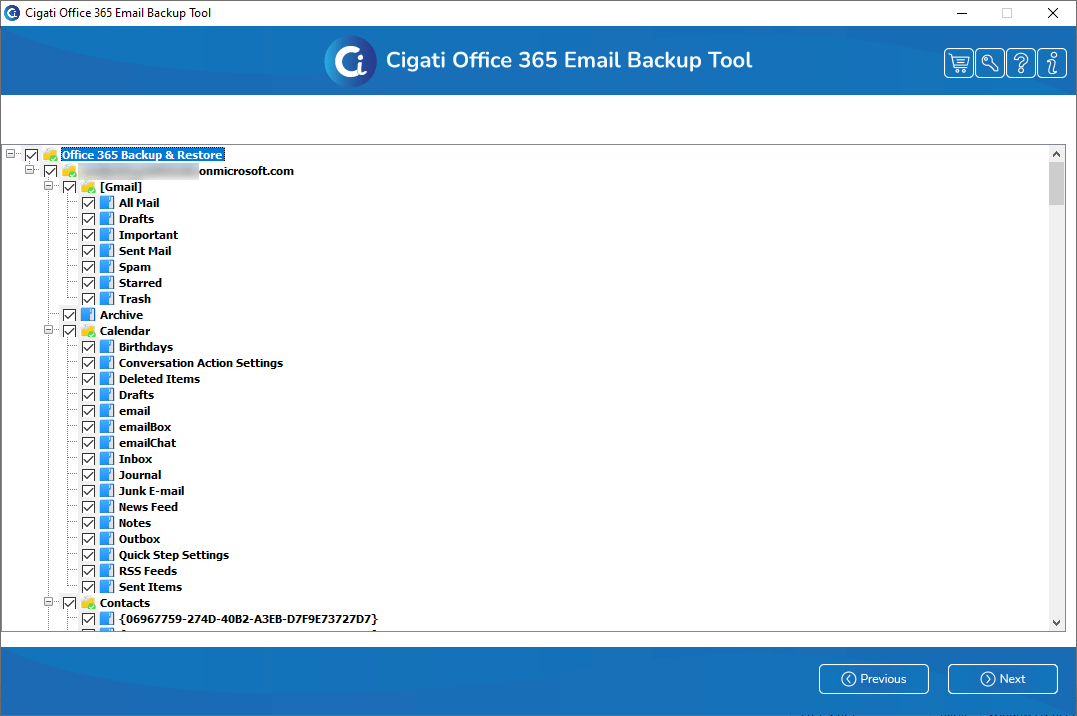Uncheck the Calendar folder checkbox
Image resolution: width=1077 pixels, height=716 pixels.
[69, 331]
